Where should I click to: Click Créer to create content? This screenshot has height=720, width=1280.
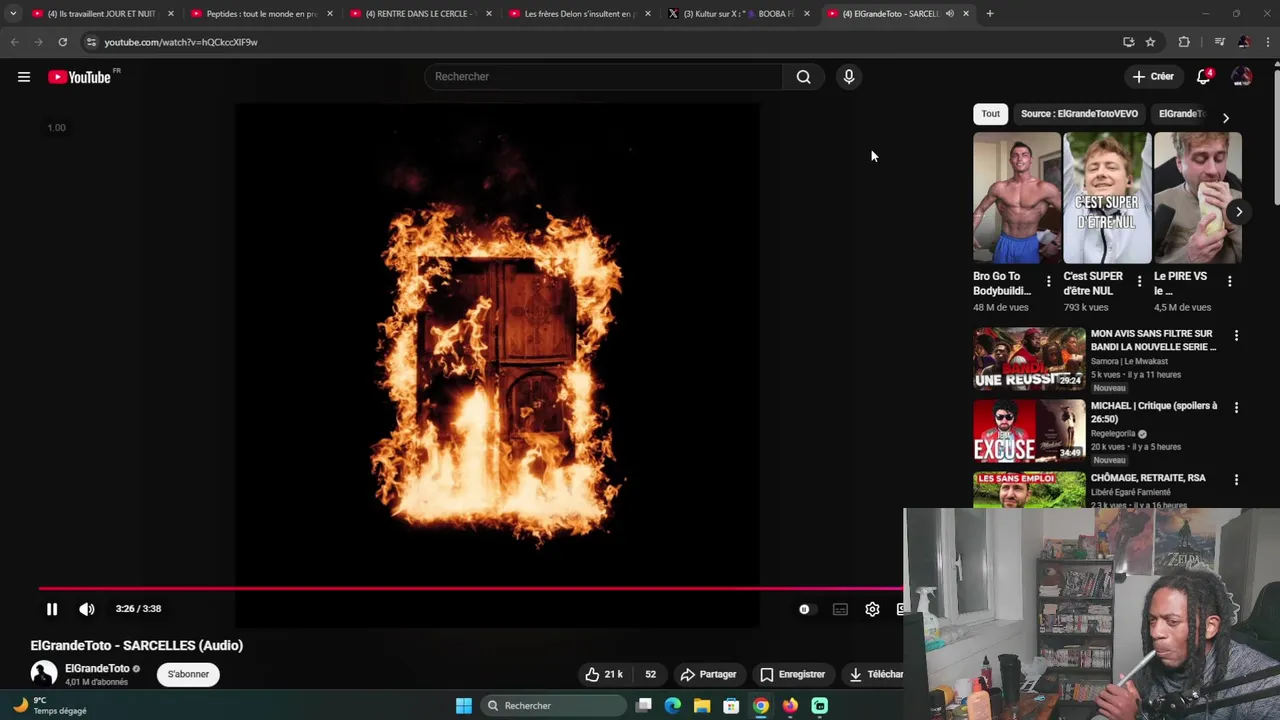1152,77
